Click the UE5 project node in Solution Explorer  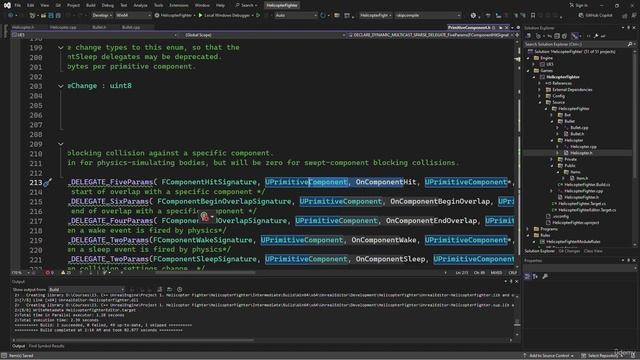[x=550, y=64]
